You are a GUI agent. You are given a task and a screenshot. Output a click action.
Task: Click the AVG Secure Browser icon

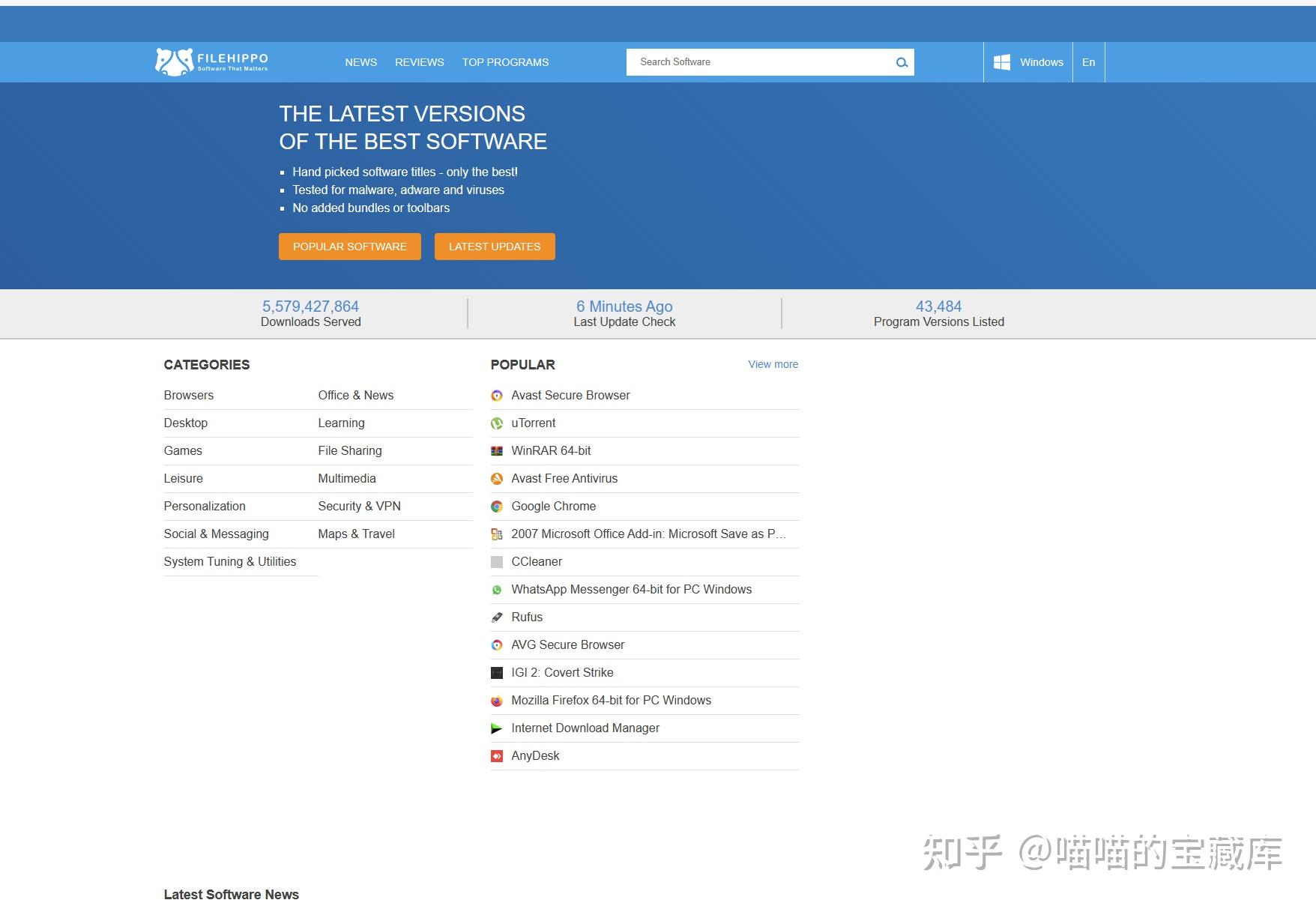click(x=497, y=645)
